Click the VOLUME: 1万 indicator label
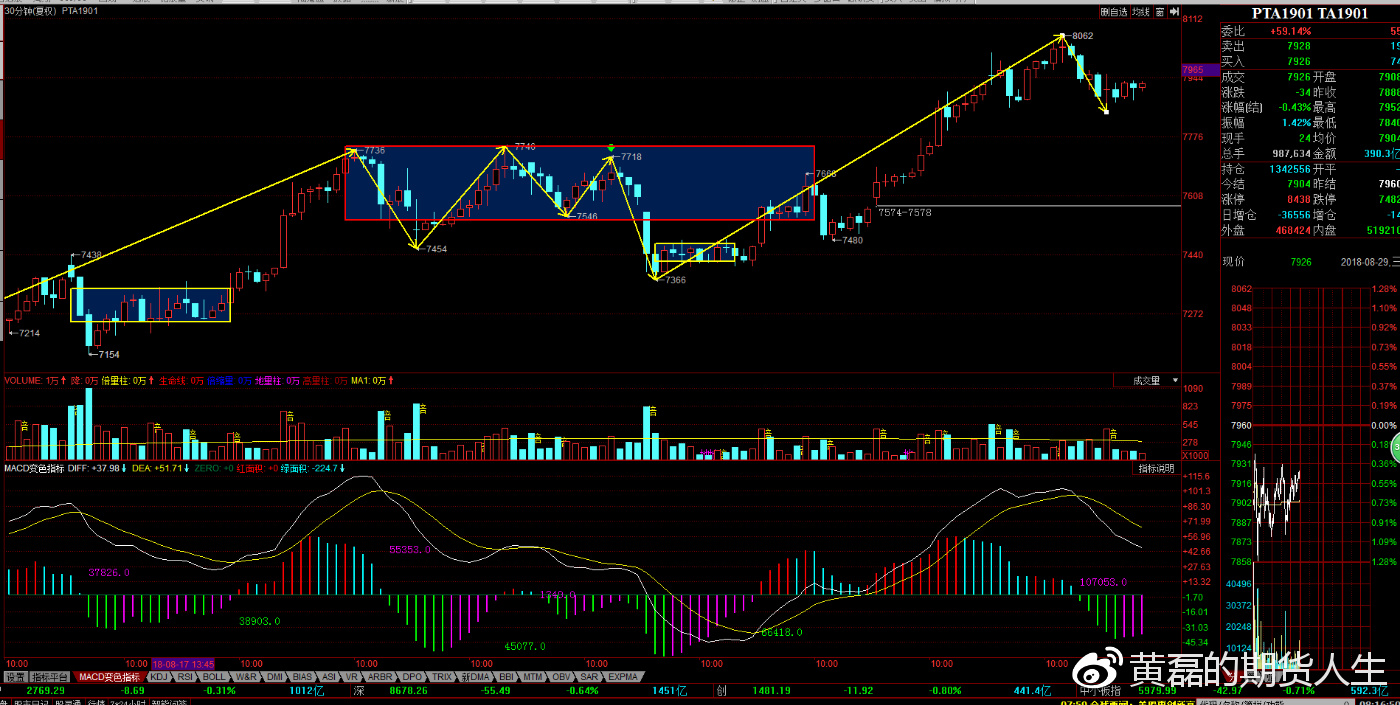 click(x=32, y=380)
